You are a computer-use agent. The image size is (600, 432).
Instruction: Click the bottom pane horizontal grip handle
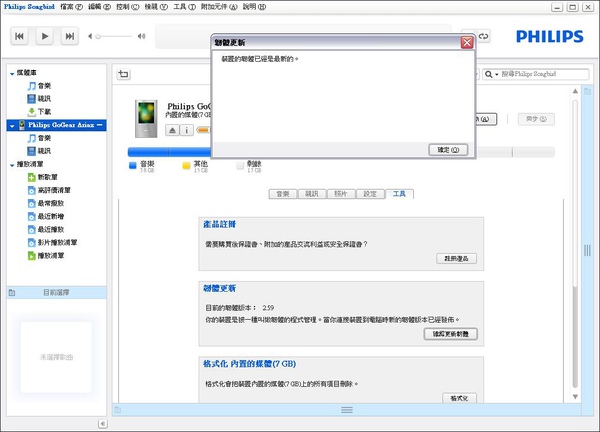click(x=347, y=410)
